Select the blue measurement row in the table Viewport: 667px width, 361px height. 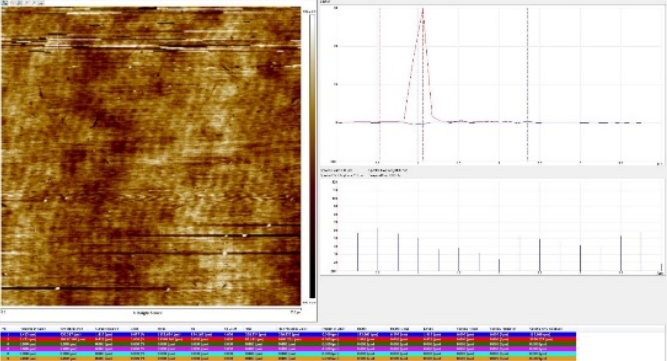[x=288, y=335]
